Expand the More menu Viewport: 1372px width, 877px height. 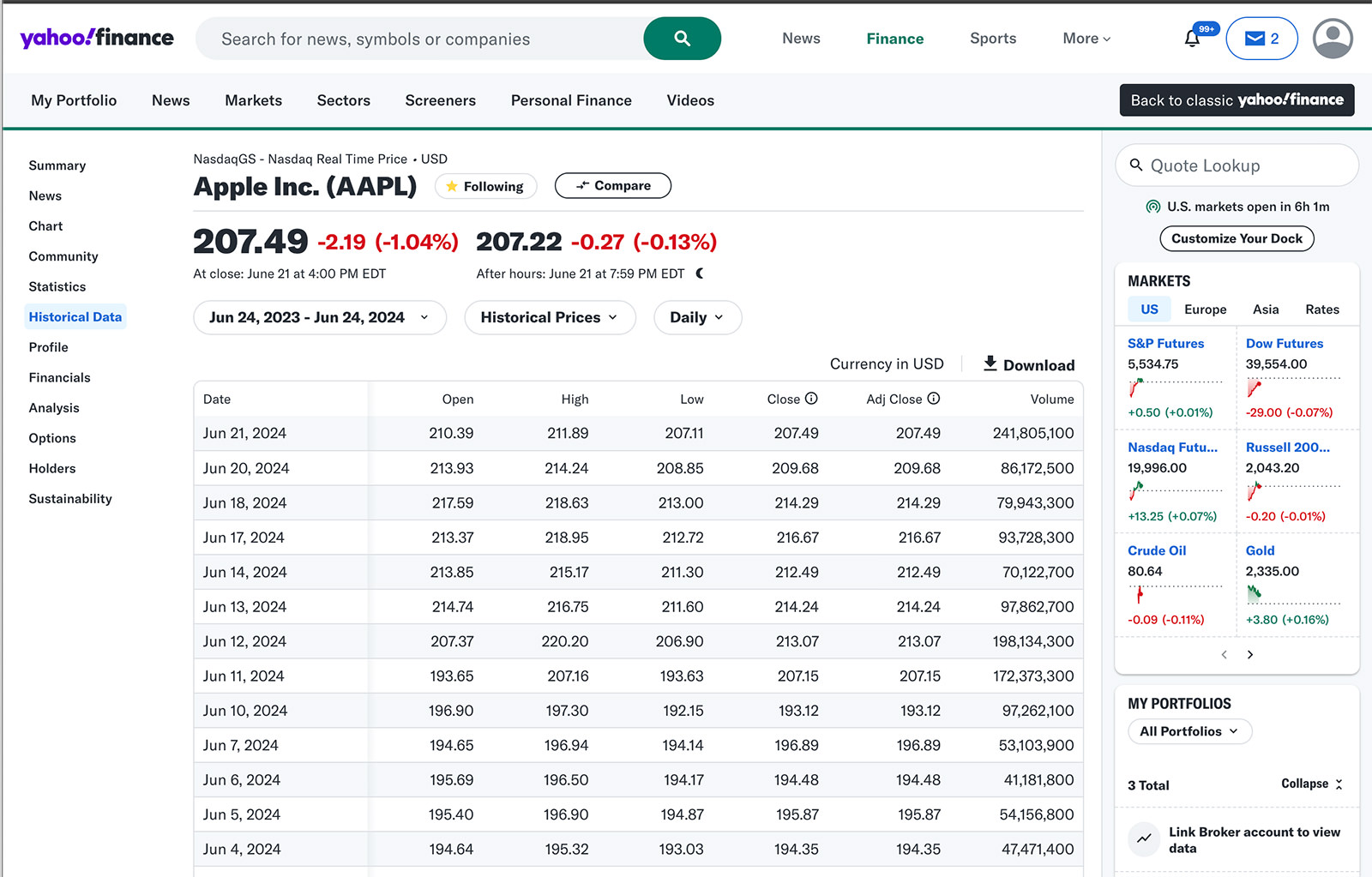coord(1086,39)
